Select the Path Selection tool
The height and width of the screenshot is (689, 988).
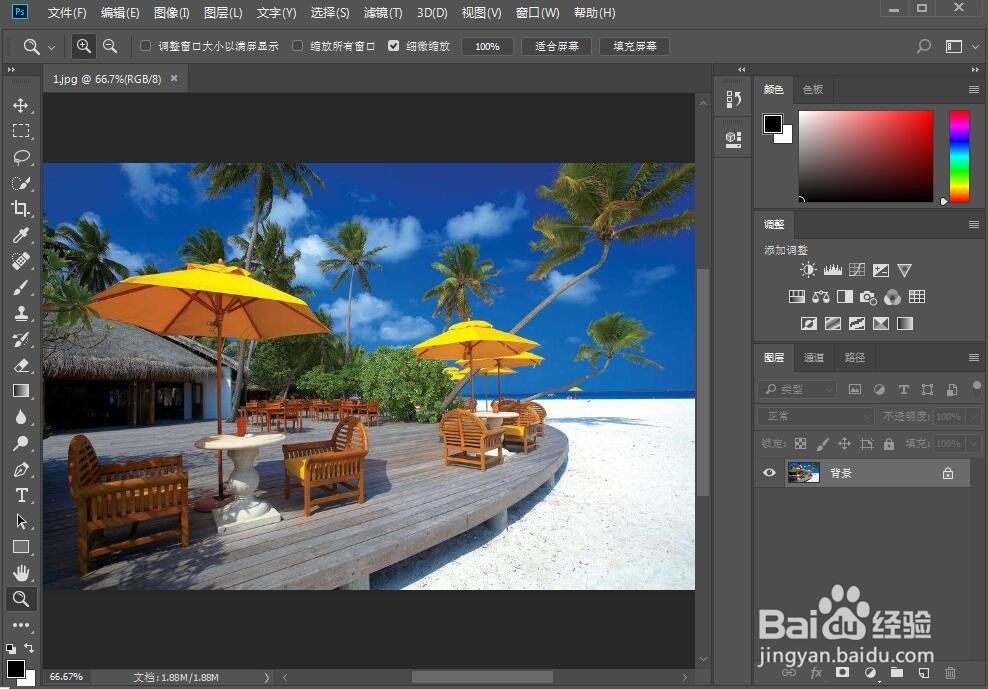pyautogui.click(x=21, y=521)
